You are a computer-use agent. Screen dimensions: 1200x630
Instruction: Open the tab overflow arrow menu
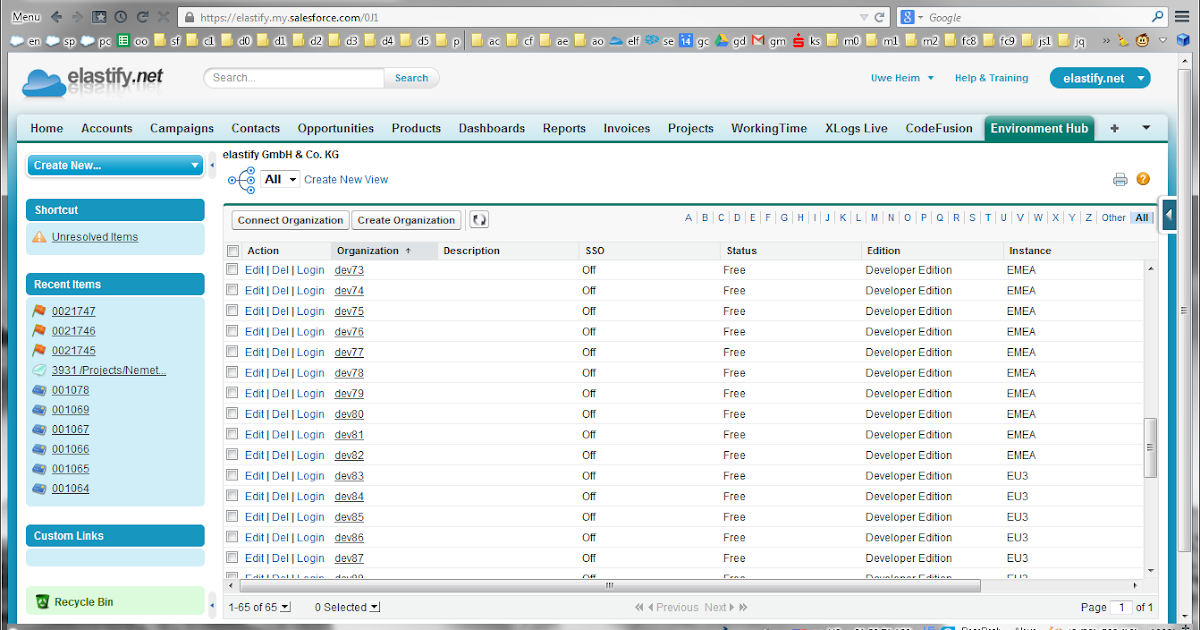(x=1146, y=128)
